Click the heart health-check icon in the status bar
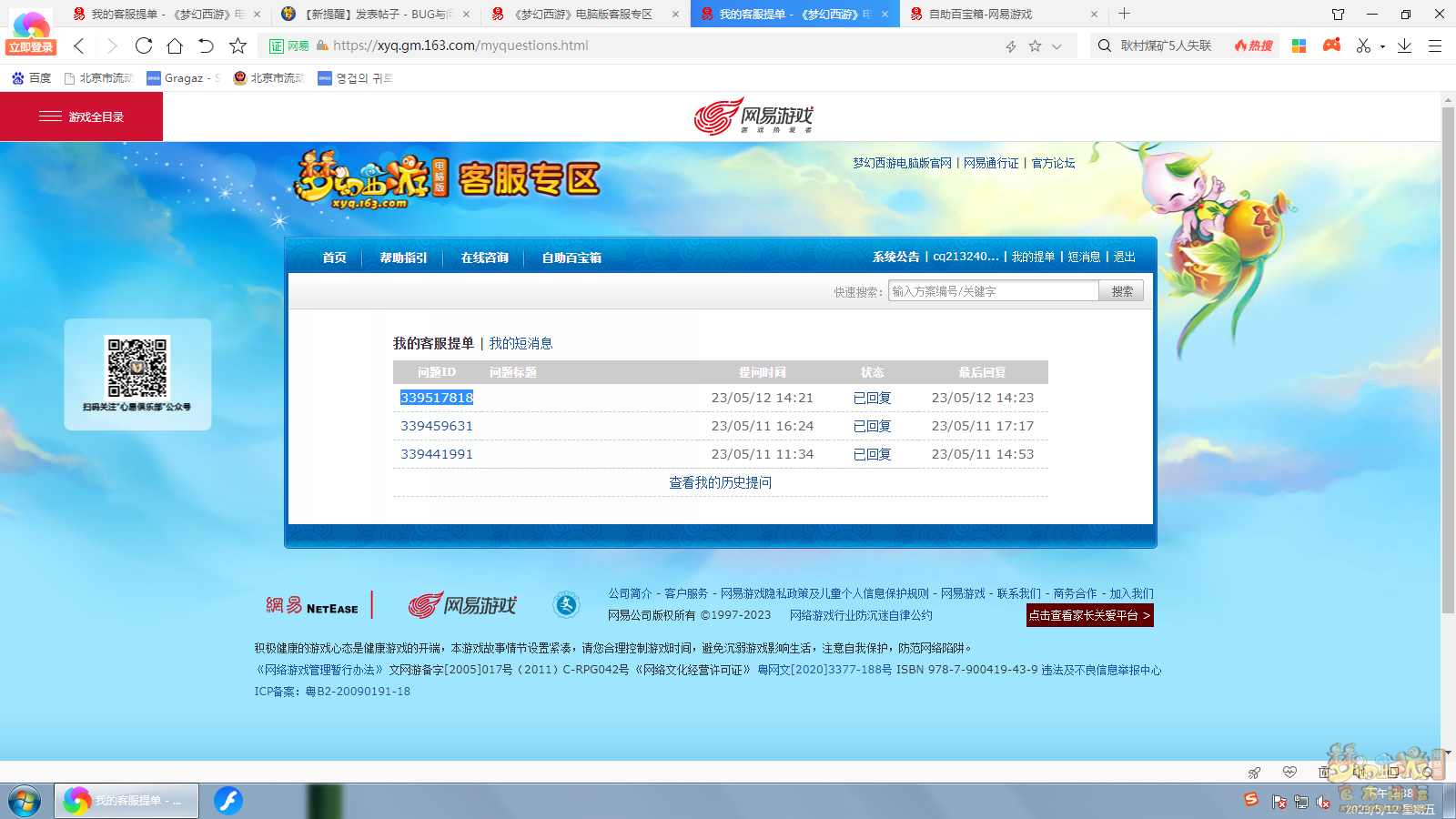The height and width of the screenshot is (819, 1456). click(1289, 772)
